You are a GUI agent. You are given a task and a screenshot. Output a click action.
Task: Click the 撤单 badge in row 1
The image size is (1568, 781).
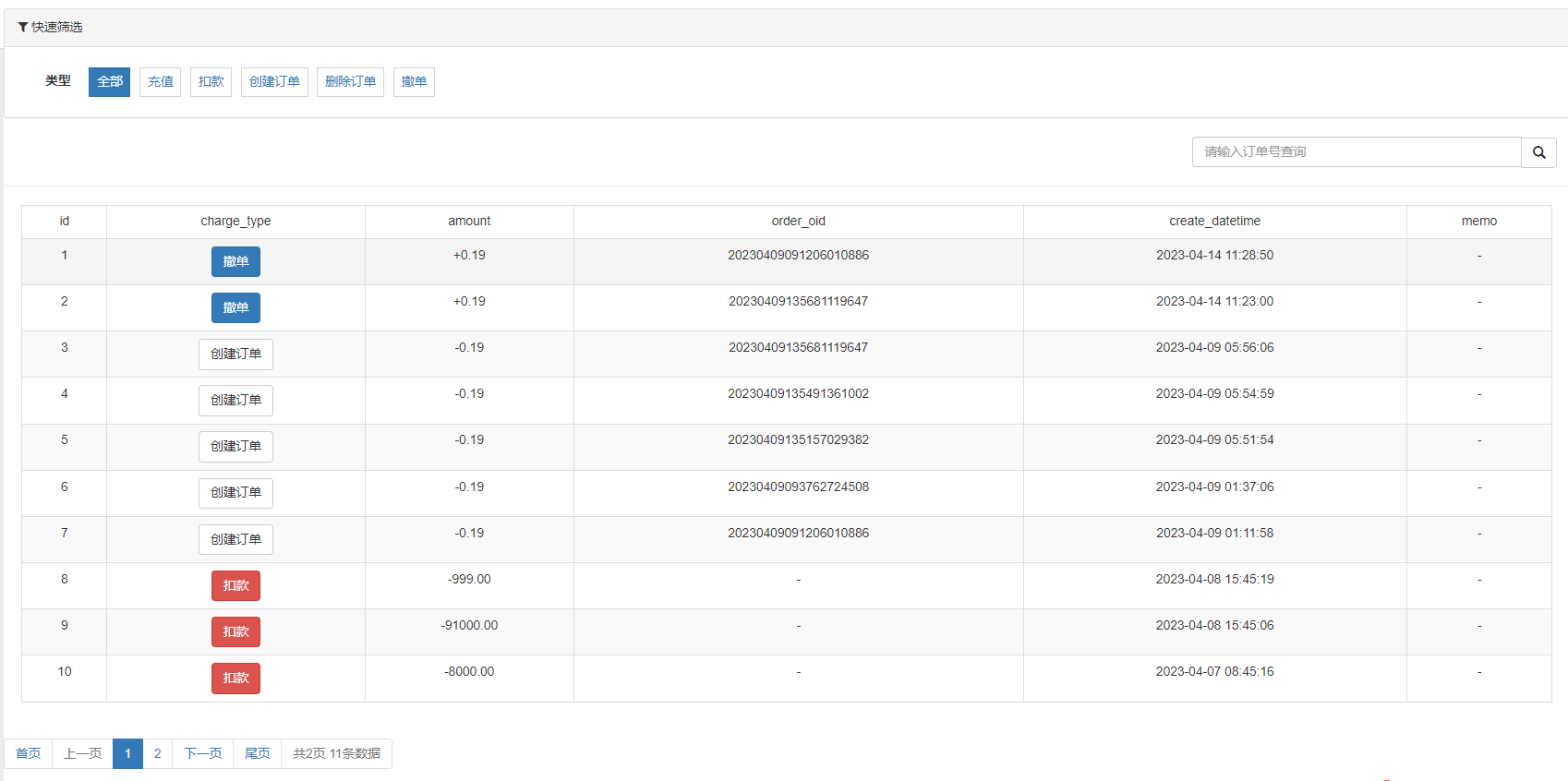pyautogui.click(x=235, y=262)
